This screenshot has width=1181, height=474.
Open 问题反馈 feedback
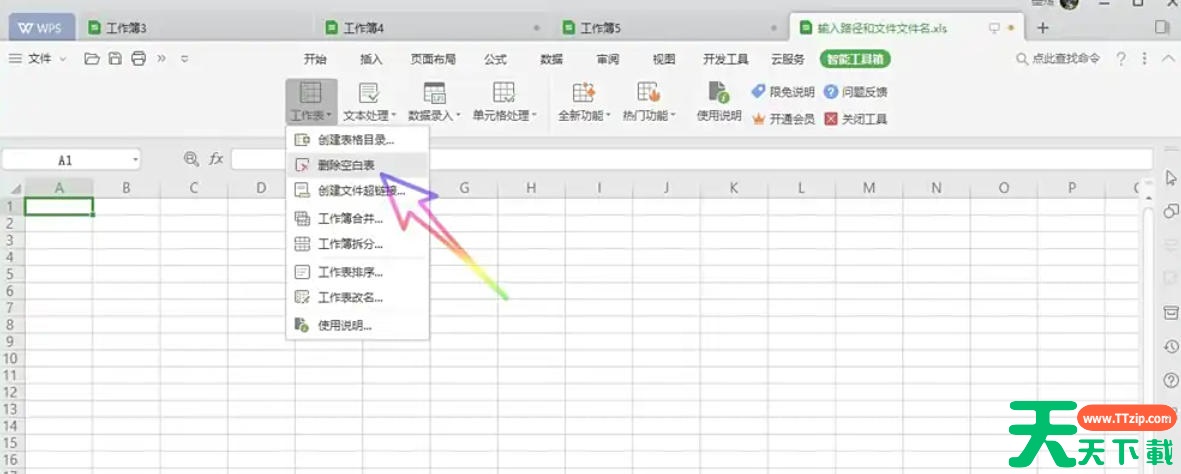coord(856,92)
